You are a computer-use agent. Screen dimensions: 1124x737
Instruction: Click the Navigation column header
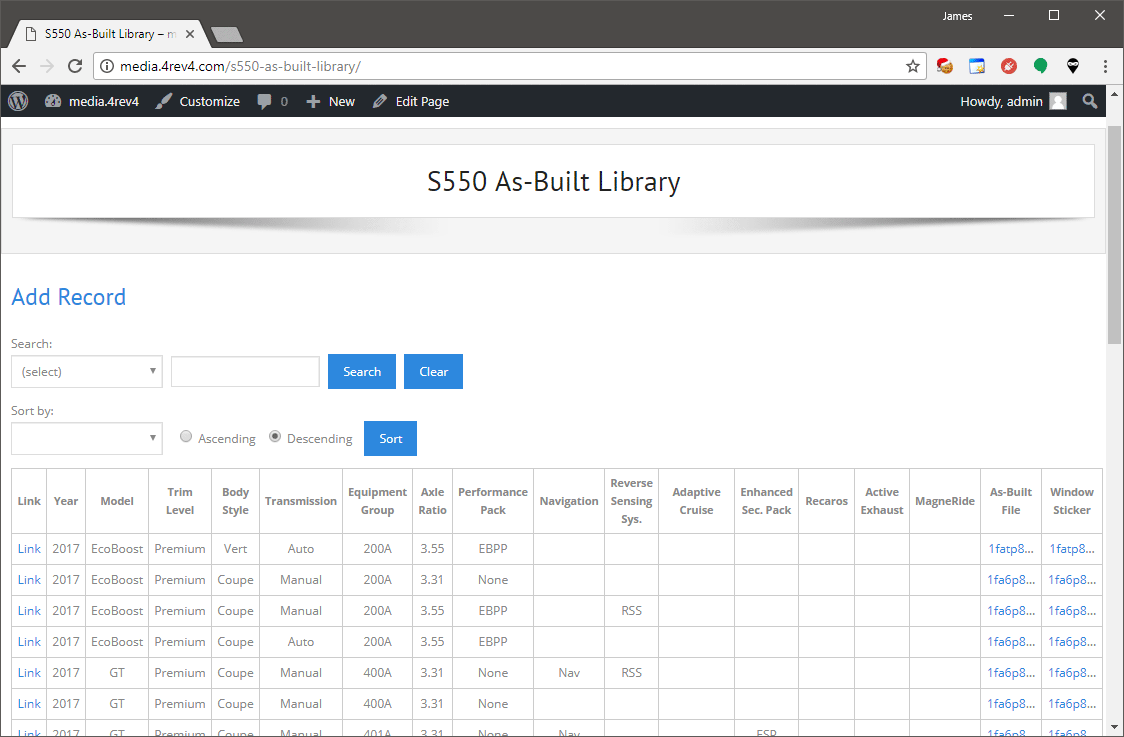click(x=569, y=501)
